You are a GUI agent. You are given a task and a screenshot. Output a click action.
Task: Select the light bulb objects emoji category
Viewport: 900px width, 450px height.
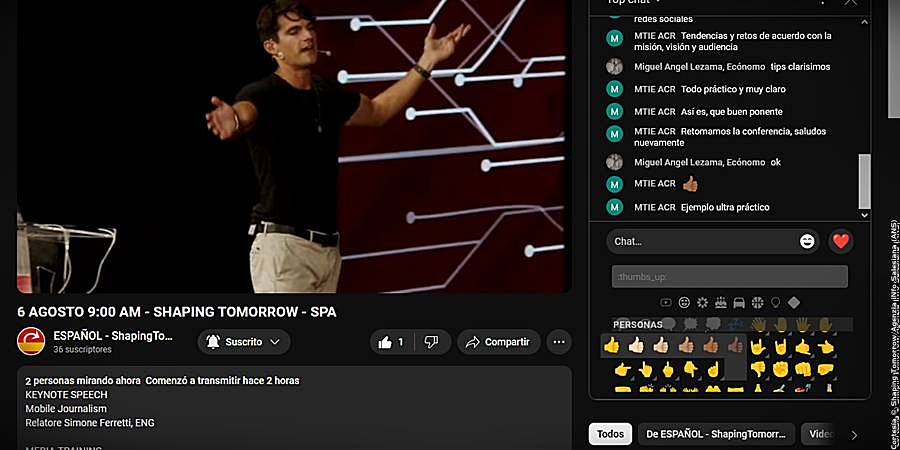tap(775, 302)
